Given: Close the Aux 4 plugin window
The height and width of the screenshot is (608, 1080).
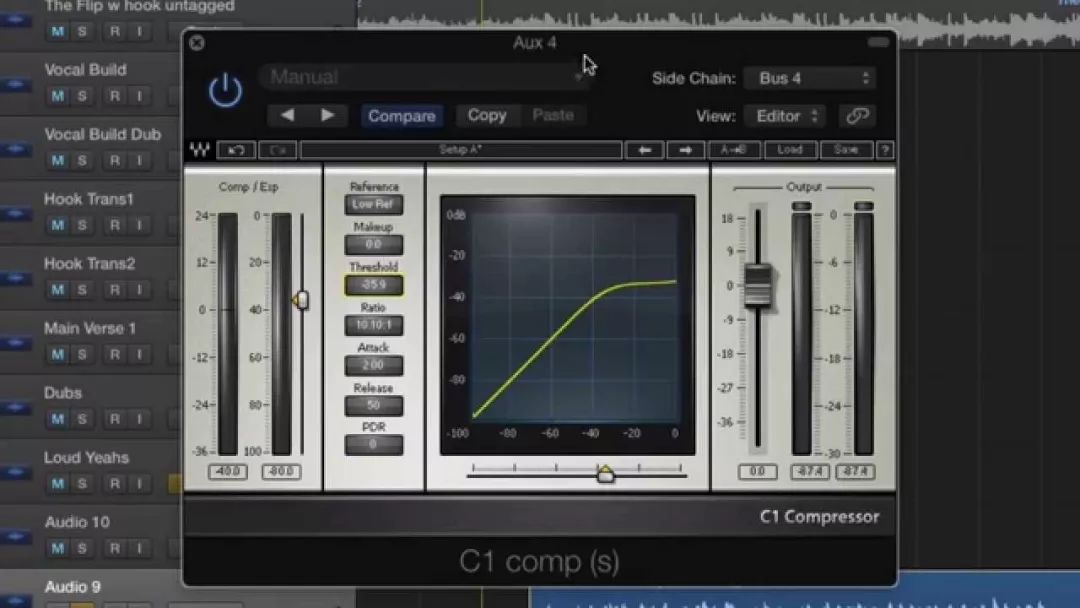Looking at the screenshot, I should tap(197, 43).
